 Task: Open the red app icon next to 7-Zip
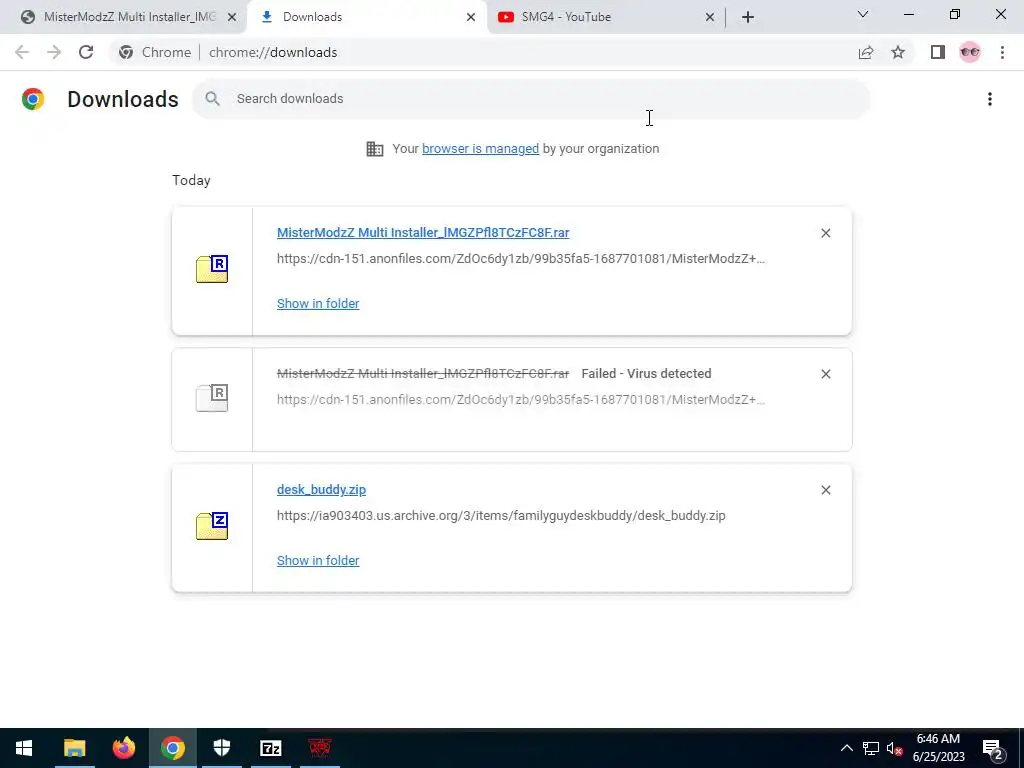click(x=320, y=748)
